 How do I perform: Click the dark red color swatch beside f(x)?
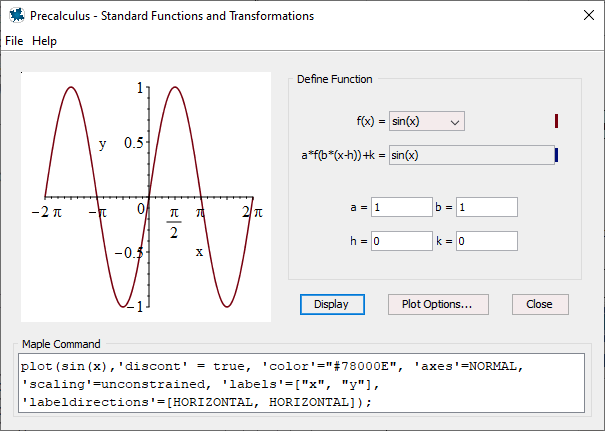(556, 121)
